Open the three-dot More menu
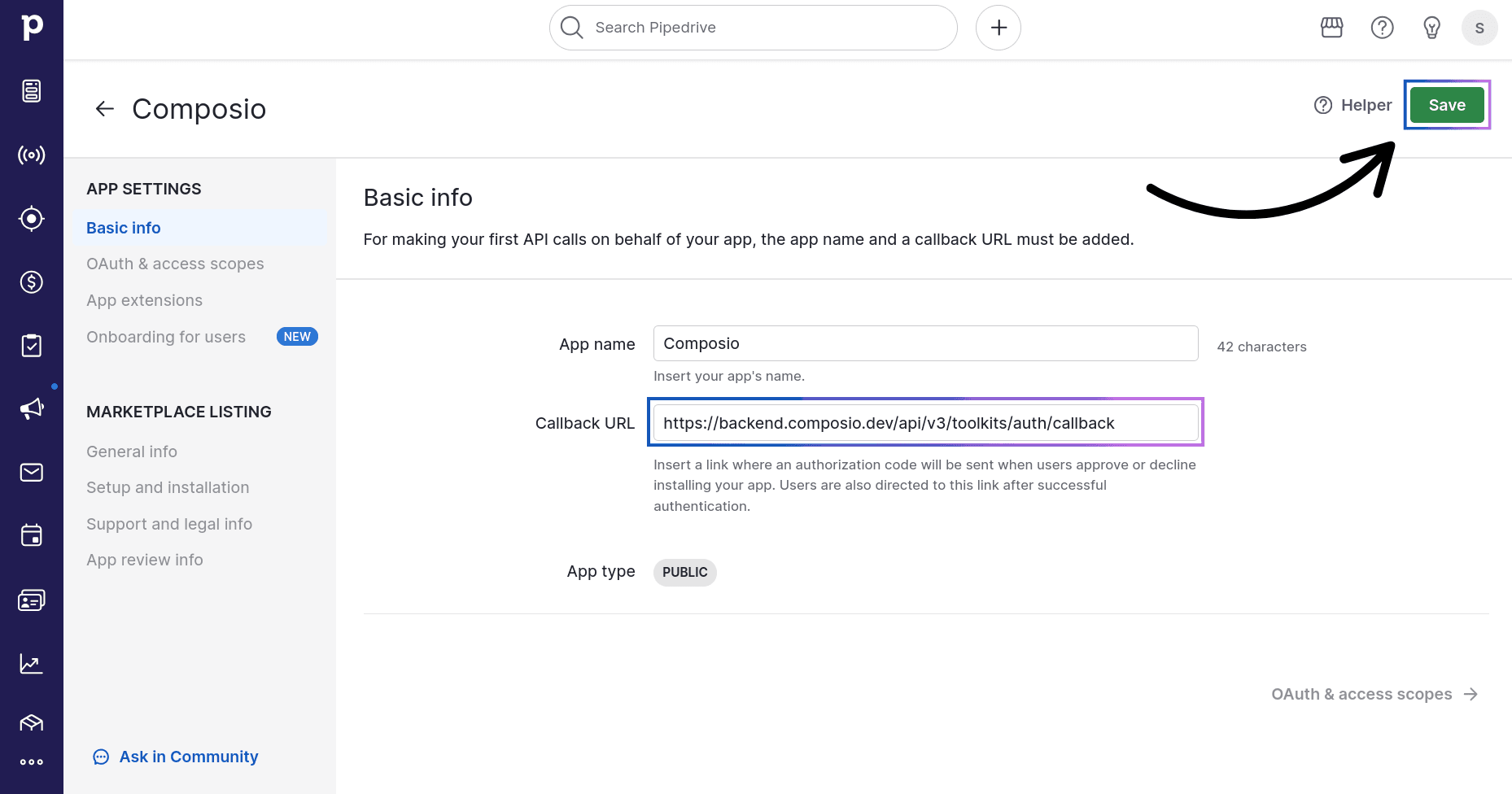The width and height of the screenshot is (1512, 794). pos(32,762)
